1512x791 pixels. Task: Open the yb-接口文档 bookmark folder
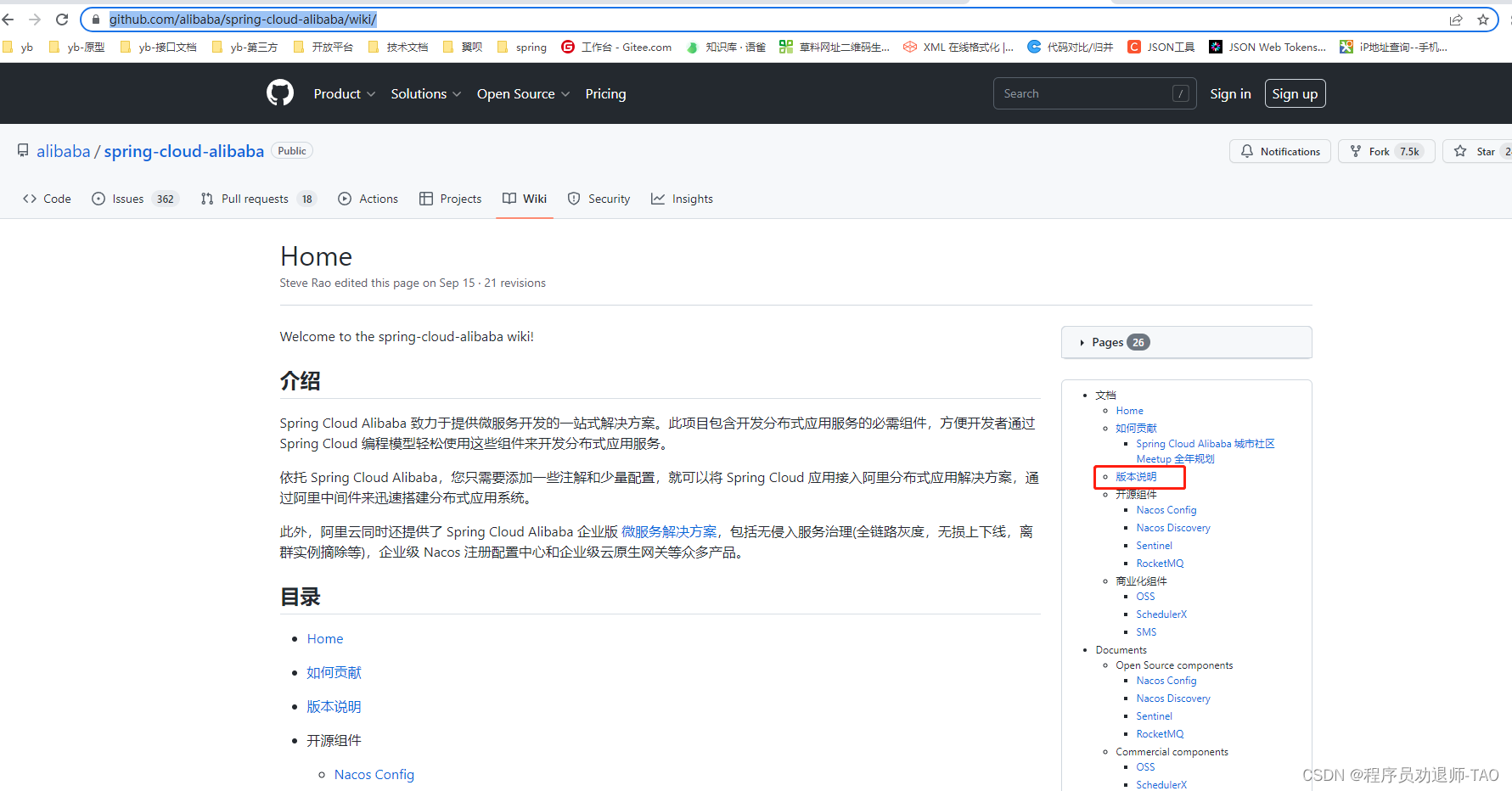click(x=159, y=47)
